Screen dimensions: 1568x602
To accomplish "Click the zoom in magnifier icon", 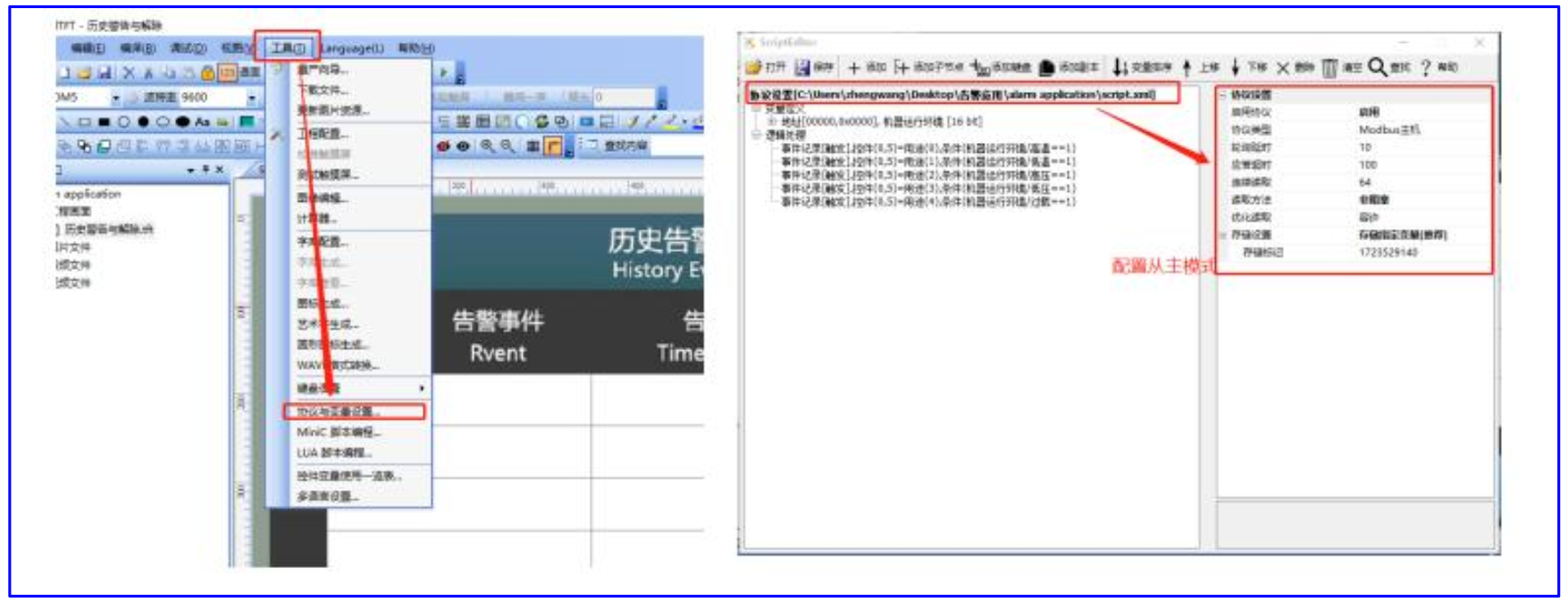I will pyautogui.click(x=487, y=146).
